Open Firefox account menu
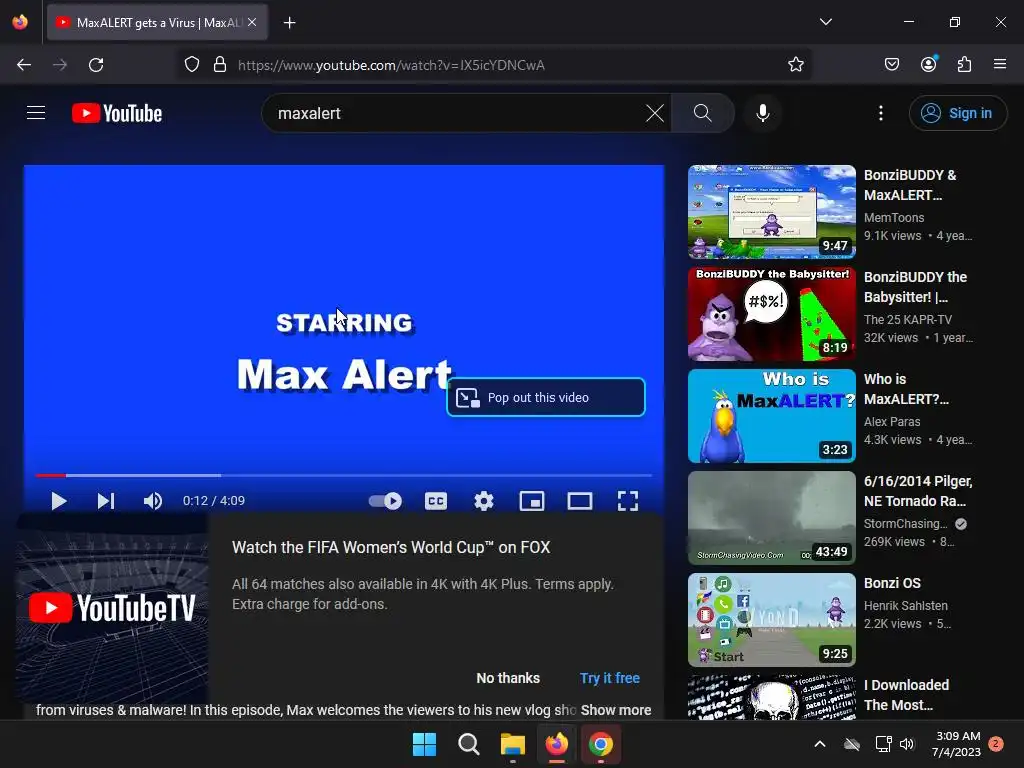The width and height of the screenshot is (1024, 768). [x=929, y=64]
